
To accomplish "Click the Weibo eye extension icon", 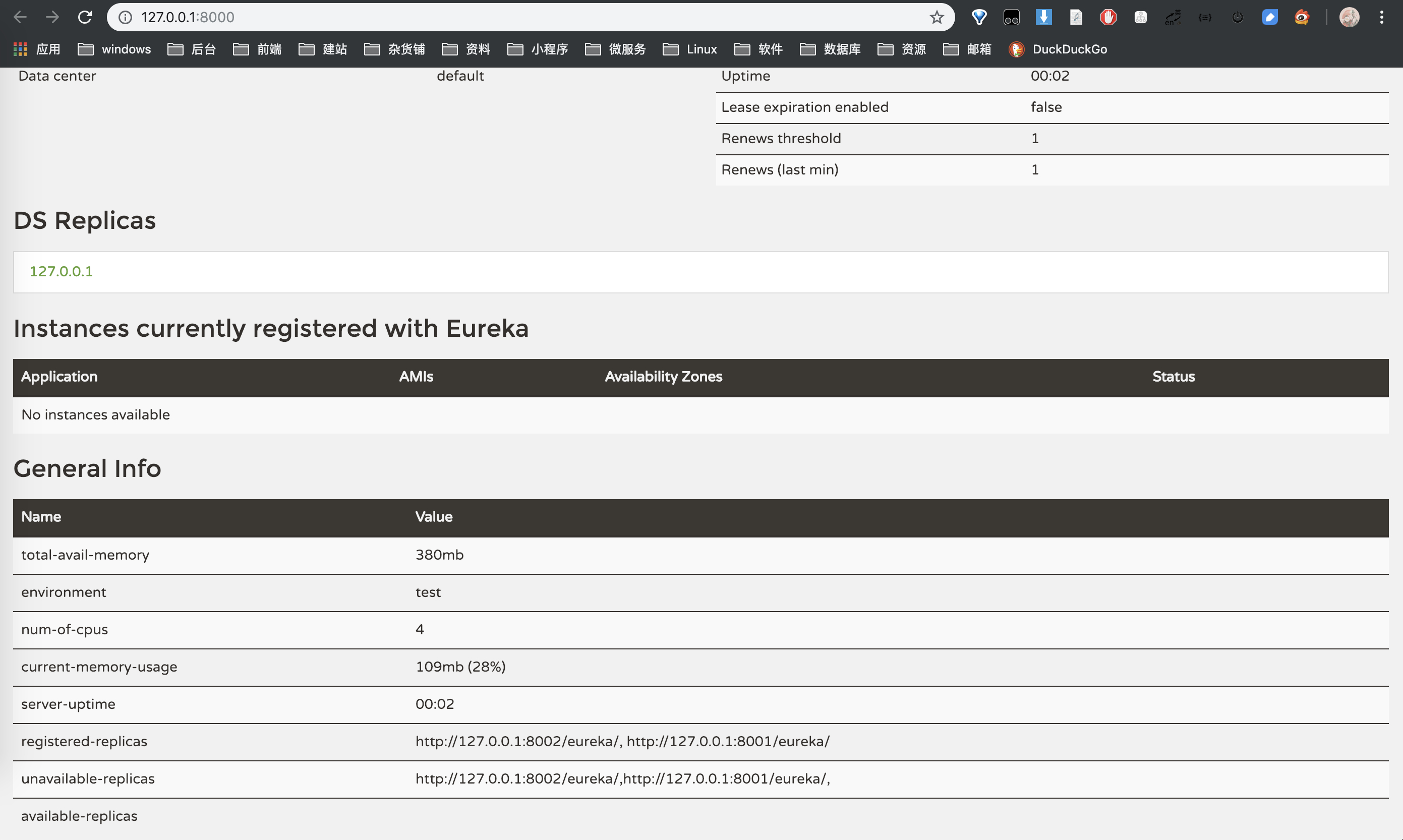I will pyautogui.click(x=1302, y=17).
